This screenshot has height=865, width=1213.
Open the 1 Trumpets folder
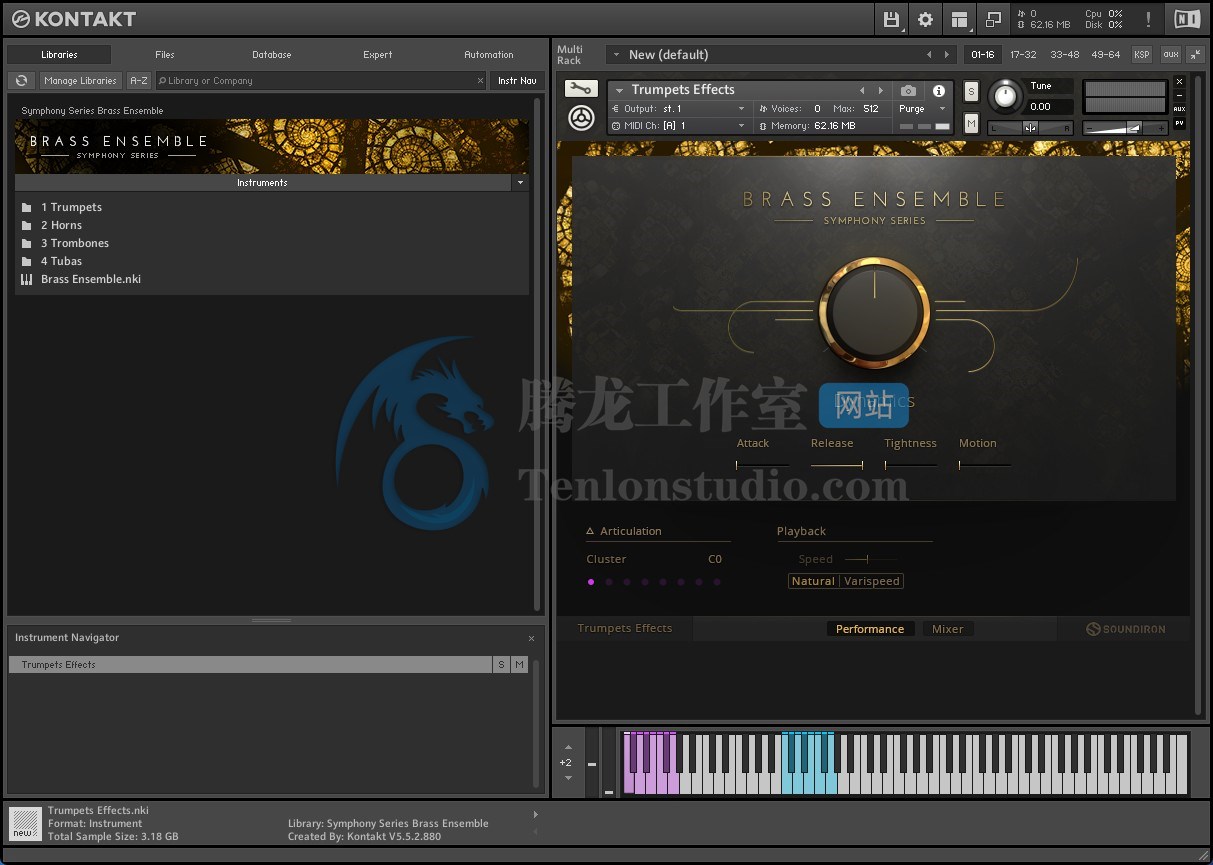point(62,207)
